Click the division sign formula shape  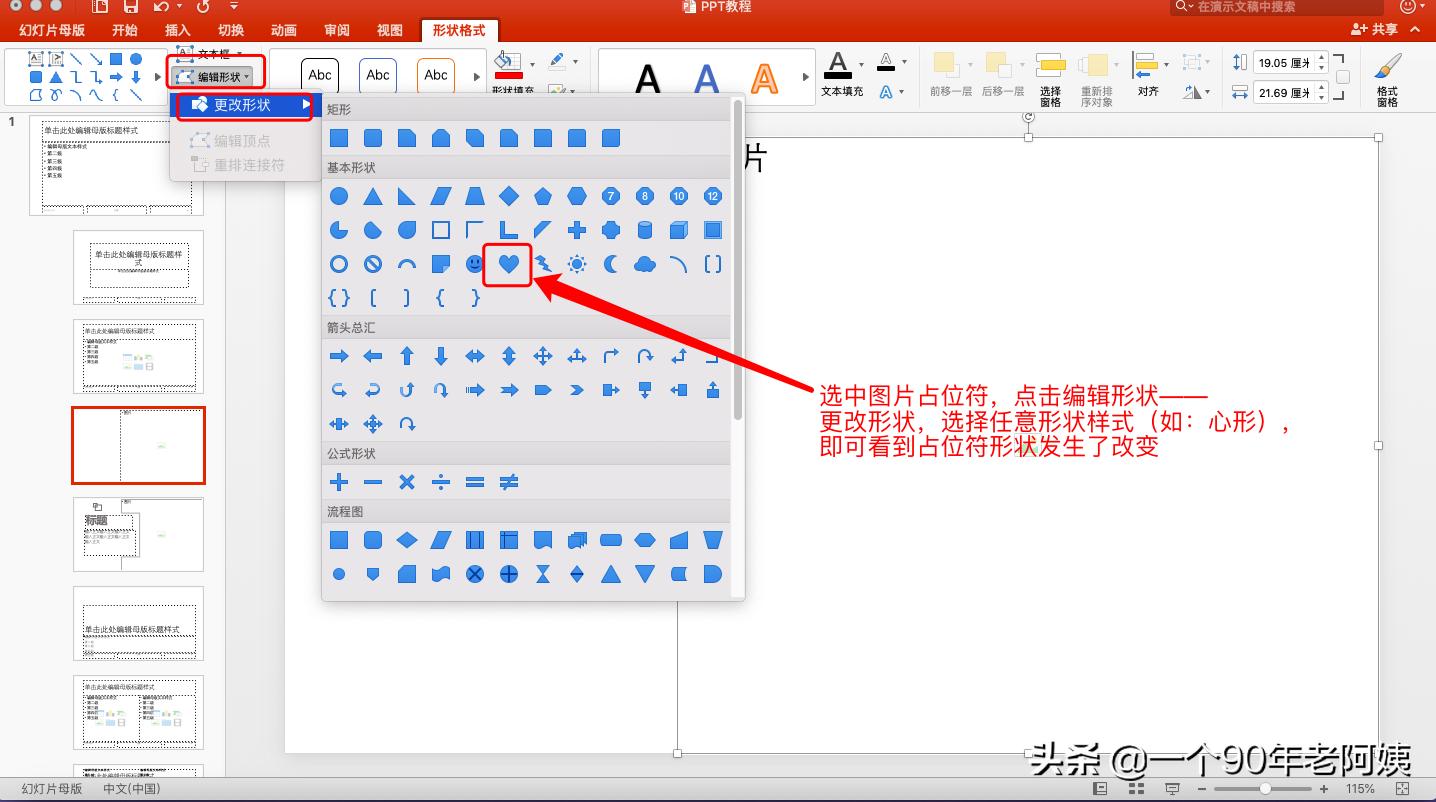point(441,482)
